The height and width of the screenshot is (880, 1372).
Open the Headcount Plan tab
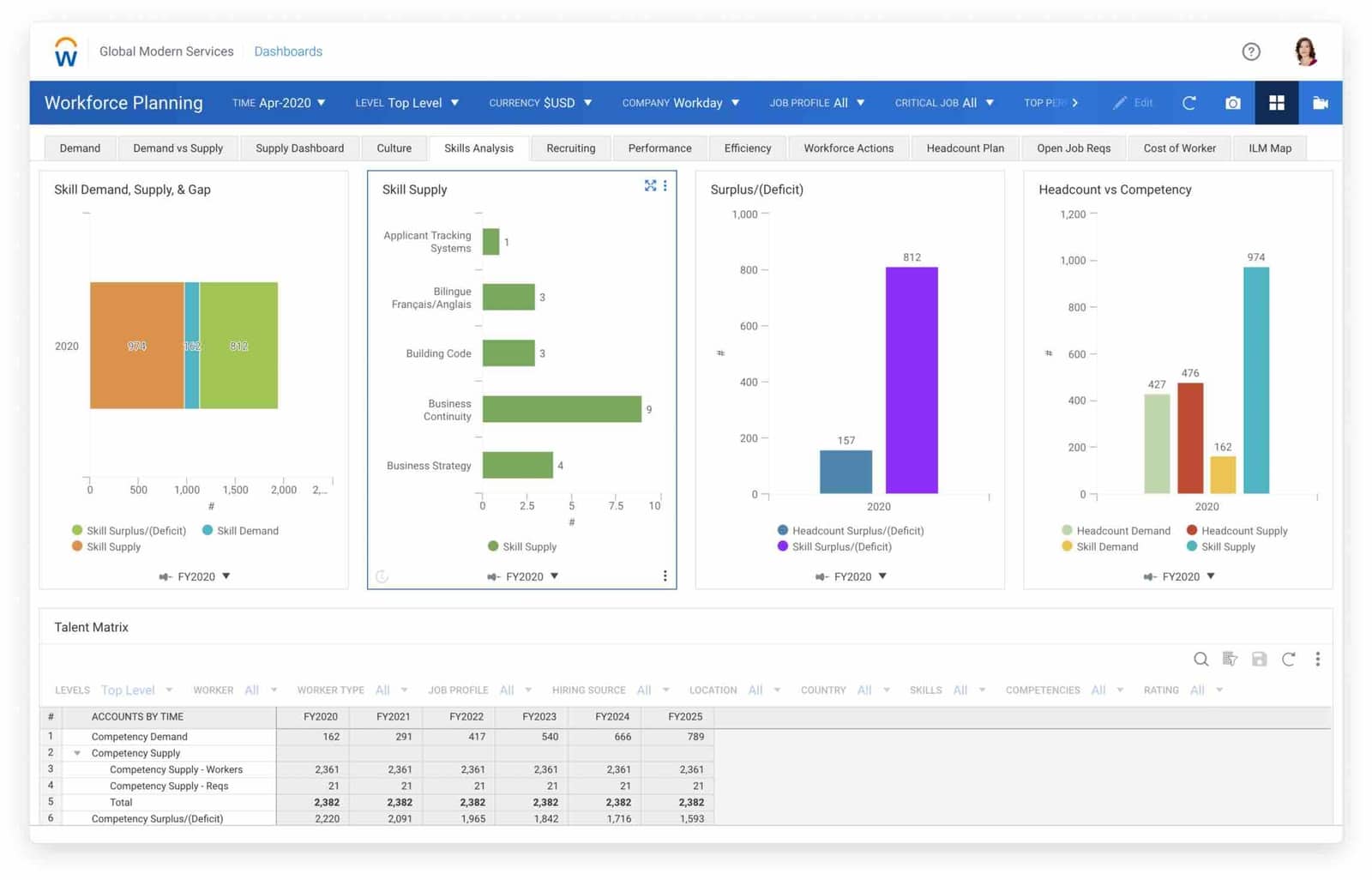pos(965,148)
